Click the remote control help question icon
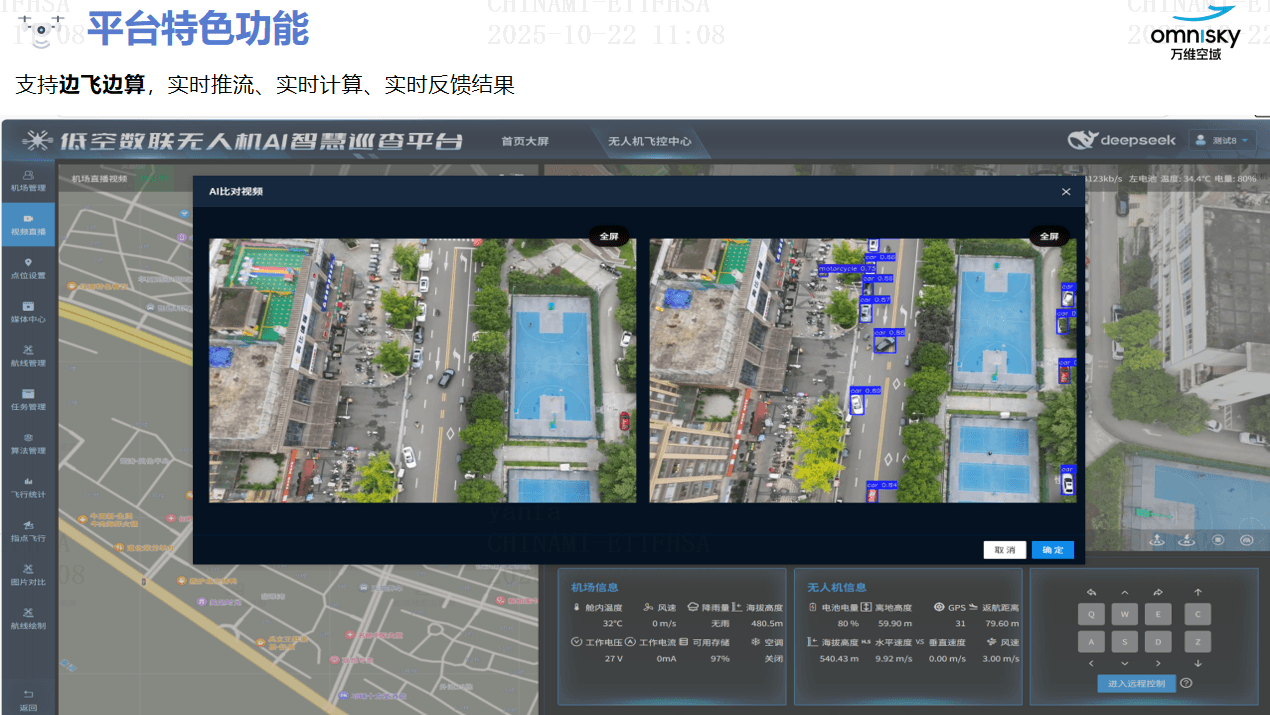This screenshot has width=1270, height=715. [1186, 683]
